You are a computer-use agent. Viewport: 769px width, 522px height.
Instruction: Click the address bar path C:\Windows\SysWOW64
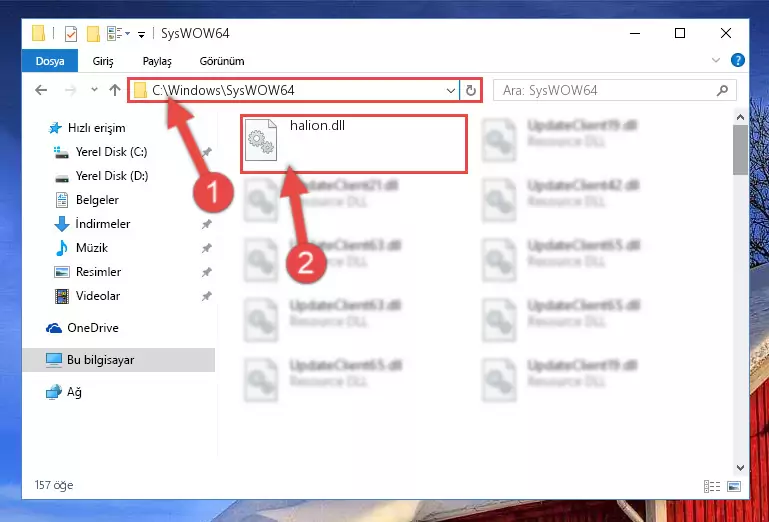(223, 90)
